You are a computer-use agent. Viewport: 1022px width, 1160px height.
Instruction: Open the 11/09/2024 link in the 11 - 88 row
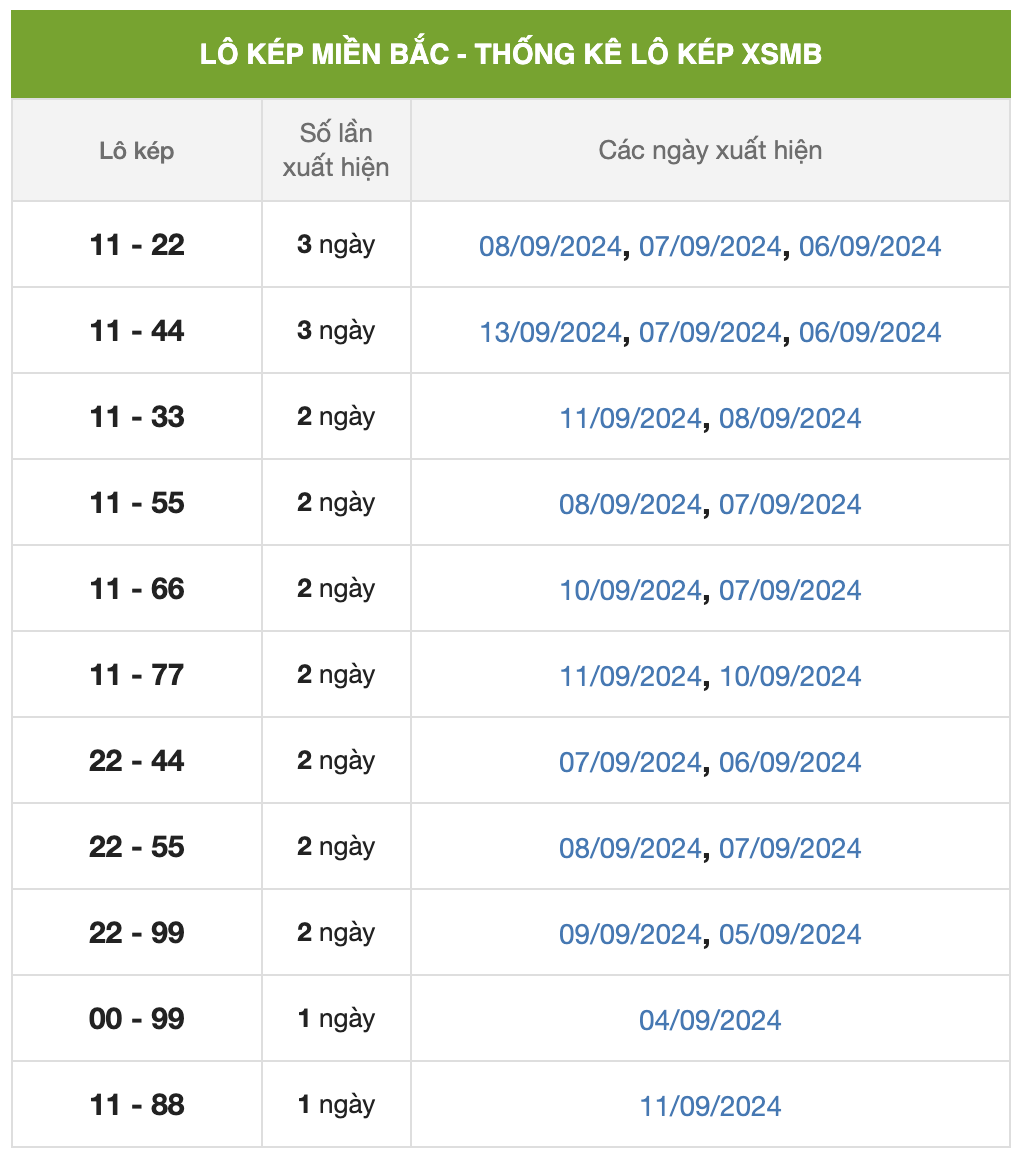click(x=710, y=1106)
